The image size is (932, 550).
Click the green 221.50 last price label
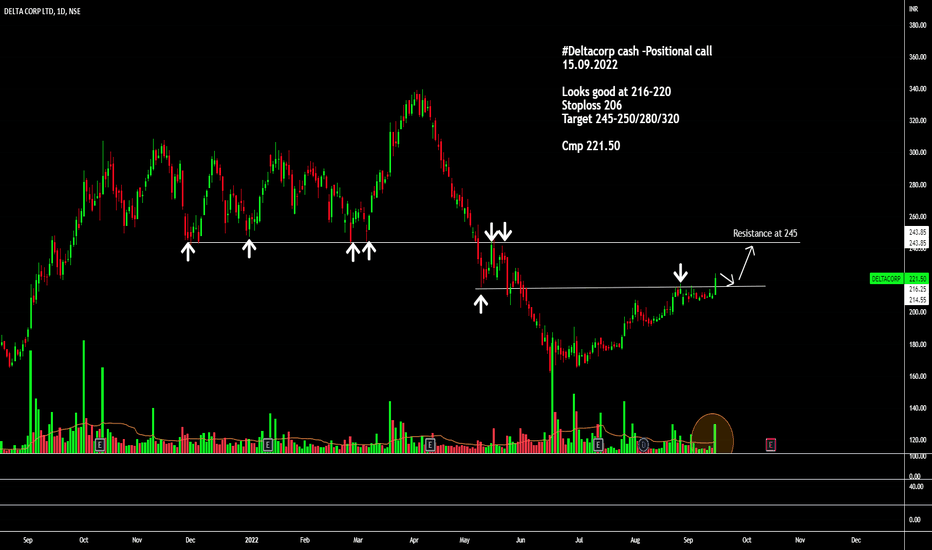(x=917, y=278)
